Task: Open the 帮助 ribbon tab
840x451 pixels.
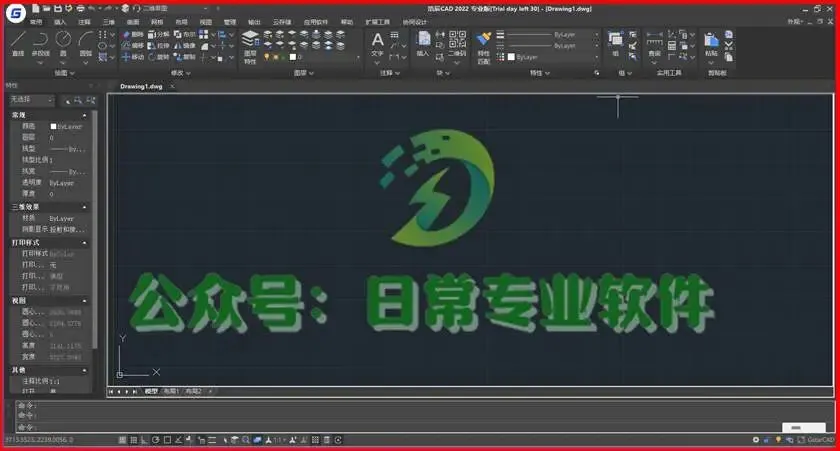Action: pyautogui.click(x=347, y=22)
